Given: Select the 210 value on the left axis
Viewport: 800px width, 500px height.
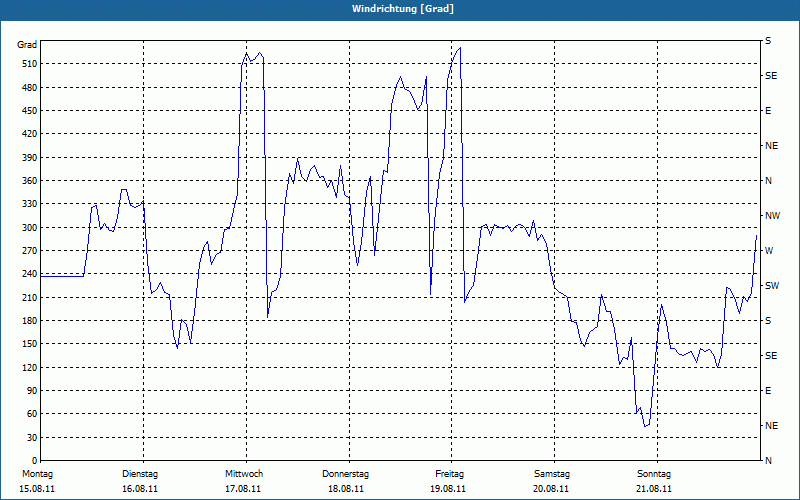Looking at the screenshot, I should point(30,297).
